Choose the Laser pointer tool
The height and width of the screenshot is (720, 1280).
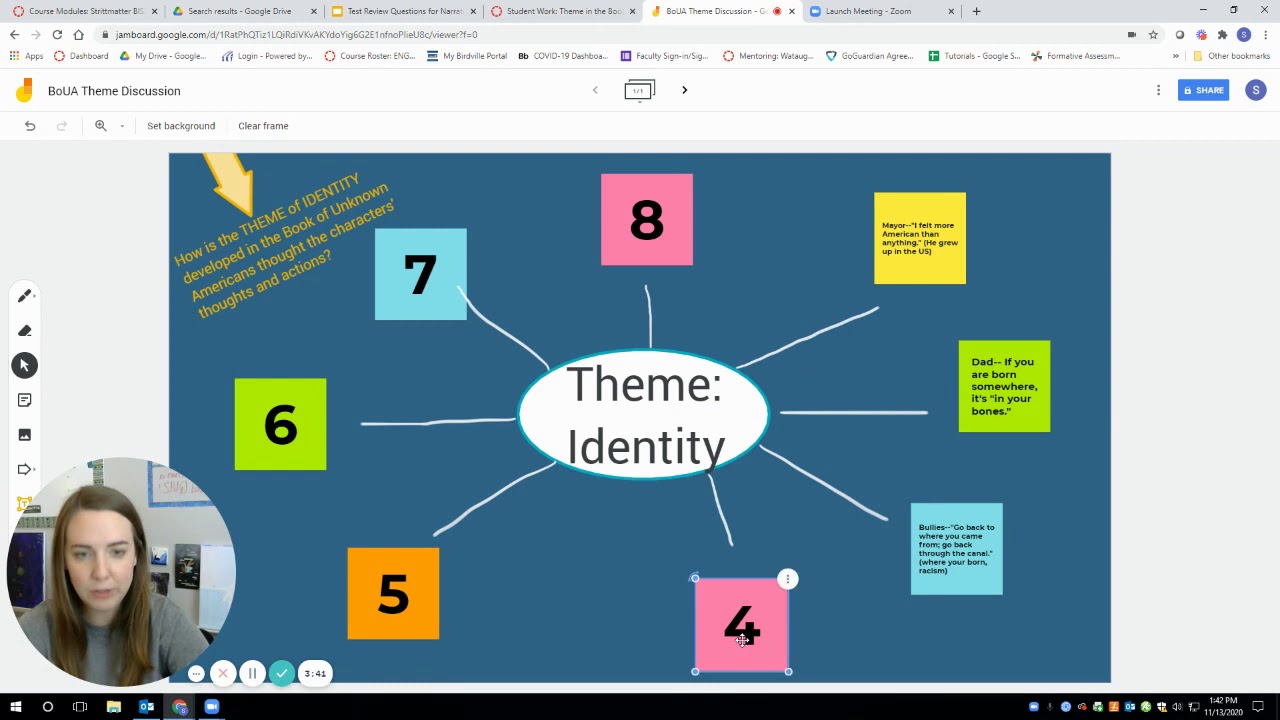click(25, 469)
